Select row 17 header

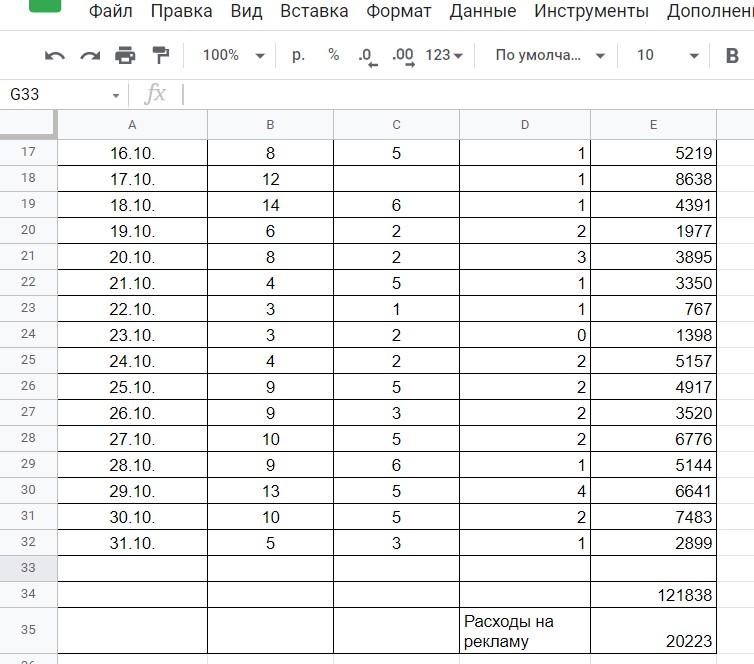pos(28,152)
